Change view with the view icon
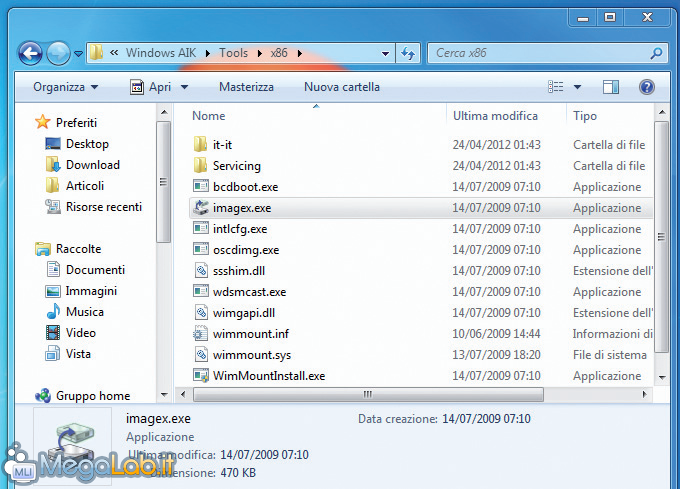This screenshot has height=489, width=680. (x=556, y=87)
